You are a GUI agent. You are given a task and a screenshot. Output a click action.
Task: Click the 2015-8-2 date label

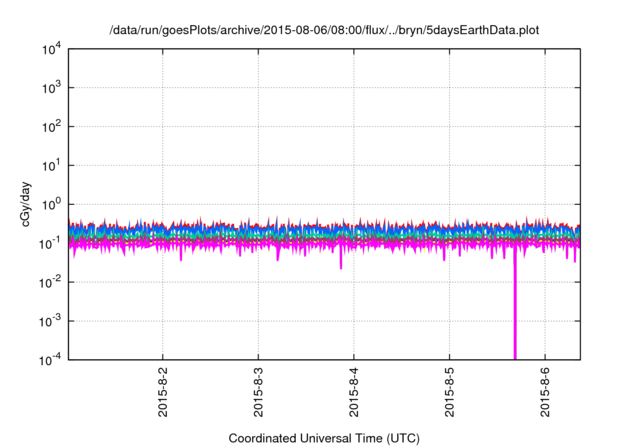coord(163,392)
